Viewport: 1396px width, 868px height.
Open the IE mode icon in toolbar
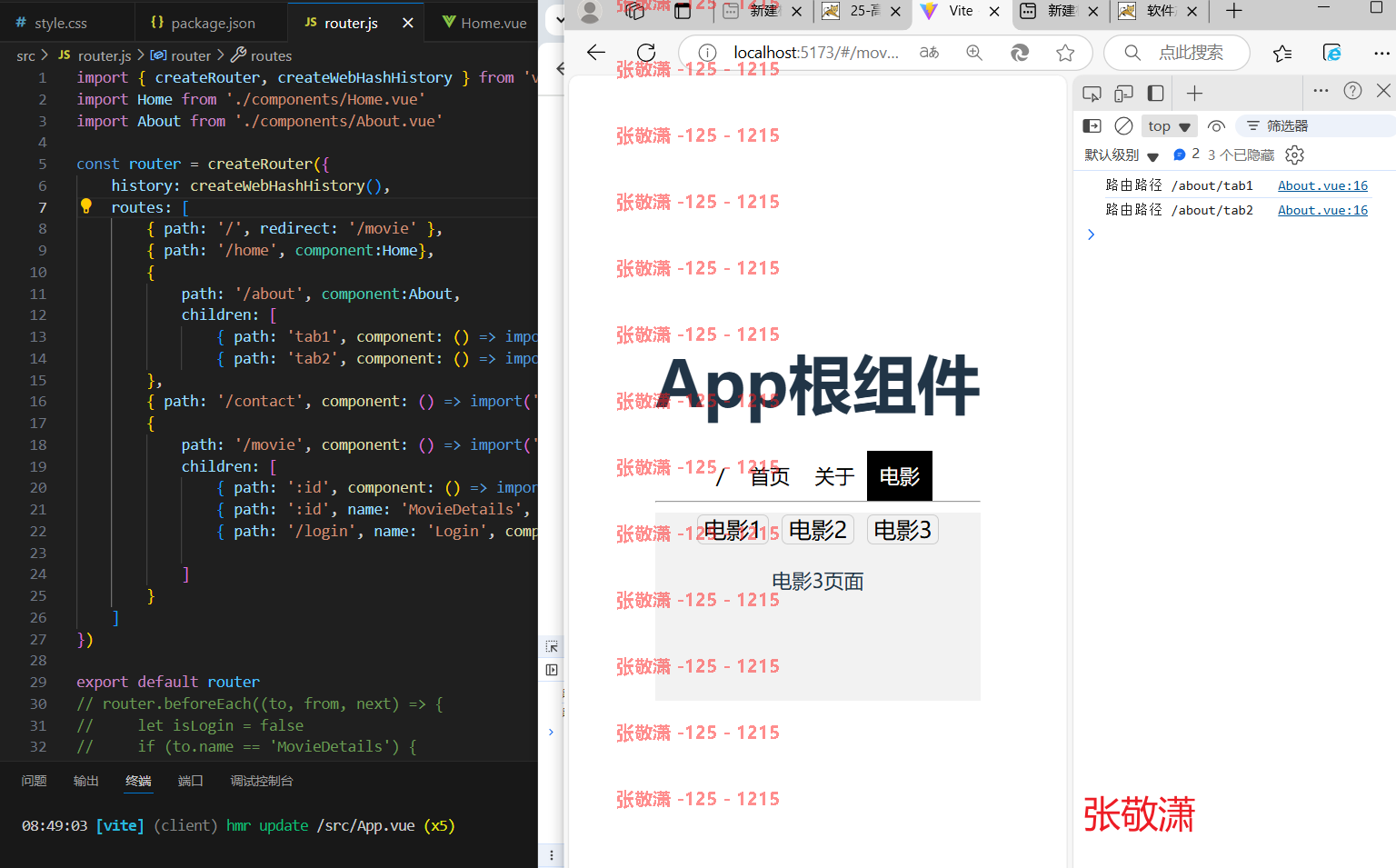[1332, 53]
